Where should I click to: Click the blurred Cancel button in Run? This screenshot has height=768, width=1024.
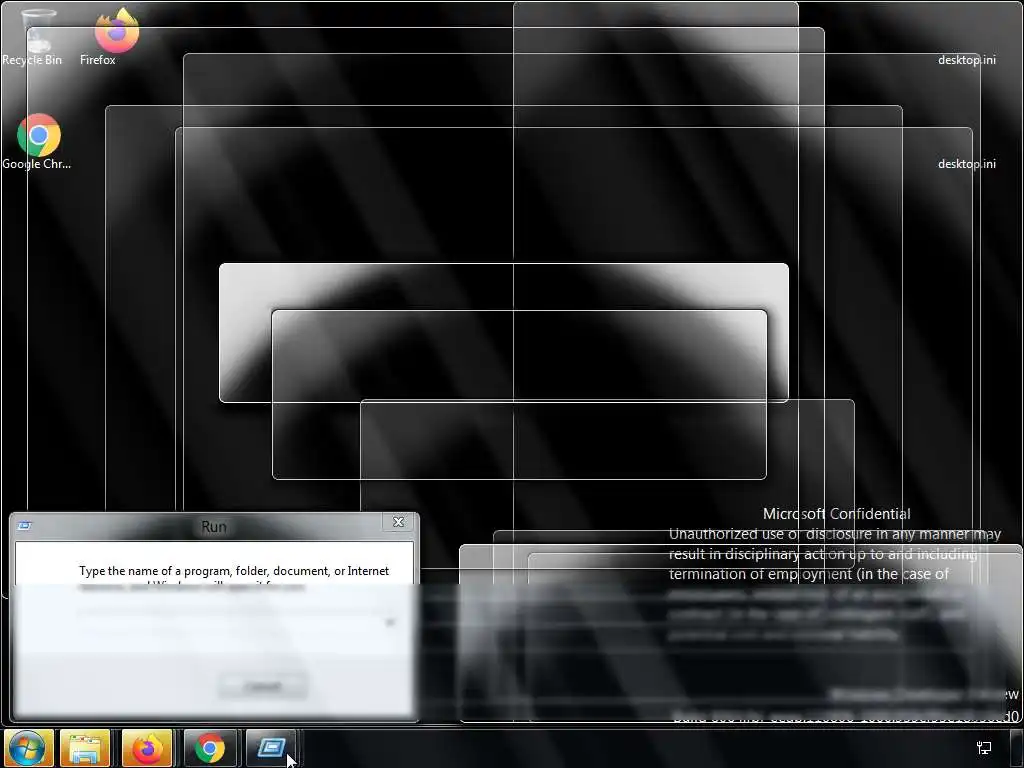tap(263, 686)
